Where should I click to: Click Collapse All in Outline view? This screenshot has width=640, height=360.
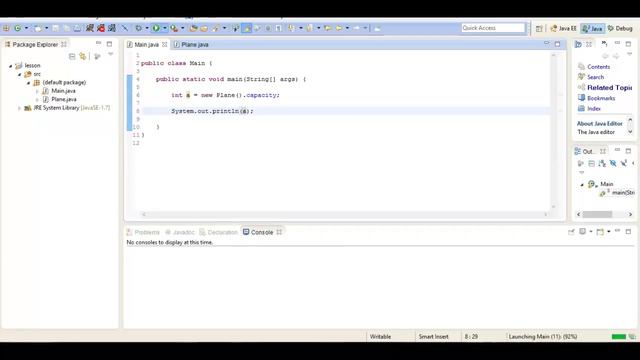click(x=591, y=164)
